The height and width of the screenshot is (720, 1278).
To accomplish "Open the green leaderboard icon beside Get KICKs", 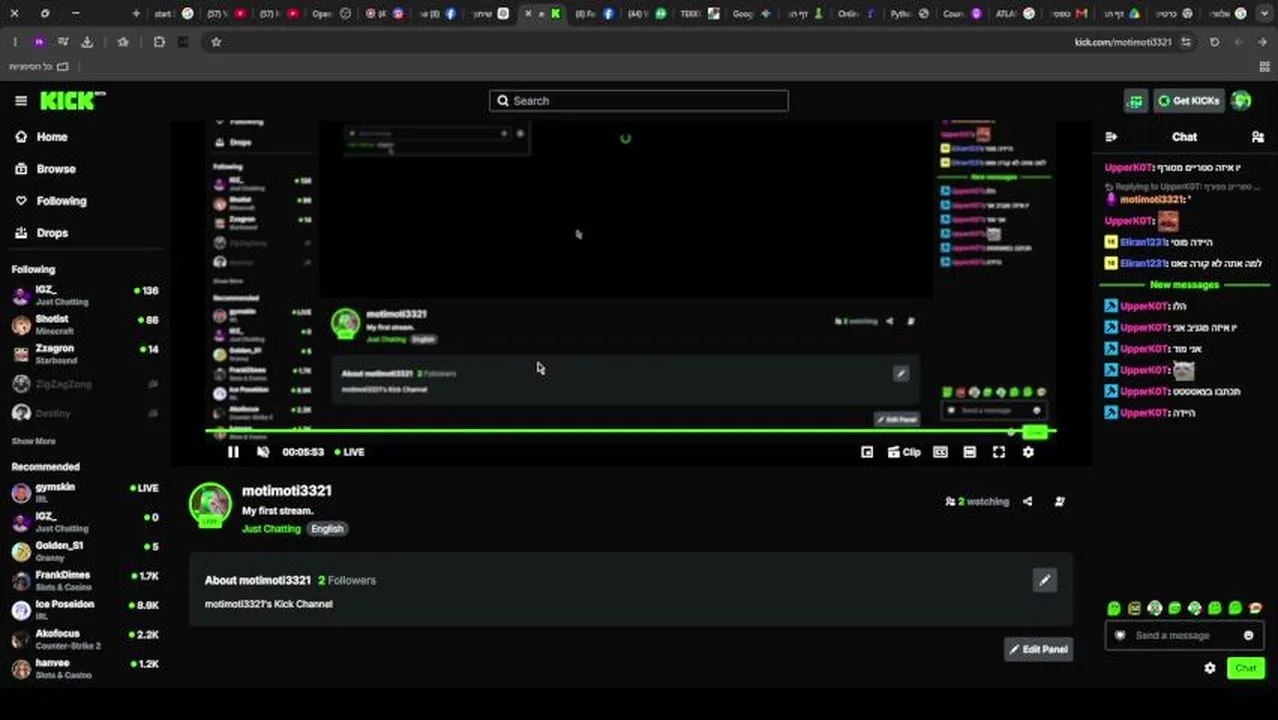I will click(x=1135, y=100).
